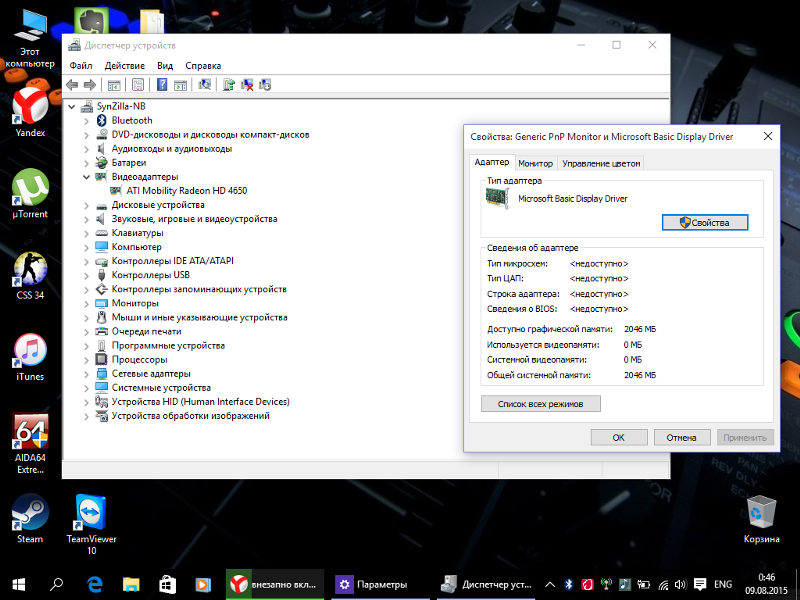Open the Action Center notifications icon

[700, 585]
